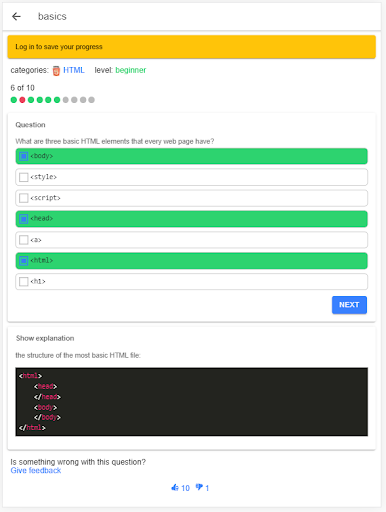The width and height of the screenshot is (386, 512).
Task: Click the NEXT button
Action: pyautogui.click(x=349, y=305)
